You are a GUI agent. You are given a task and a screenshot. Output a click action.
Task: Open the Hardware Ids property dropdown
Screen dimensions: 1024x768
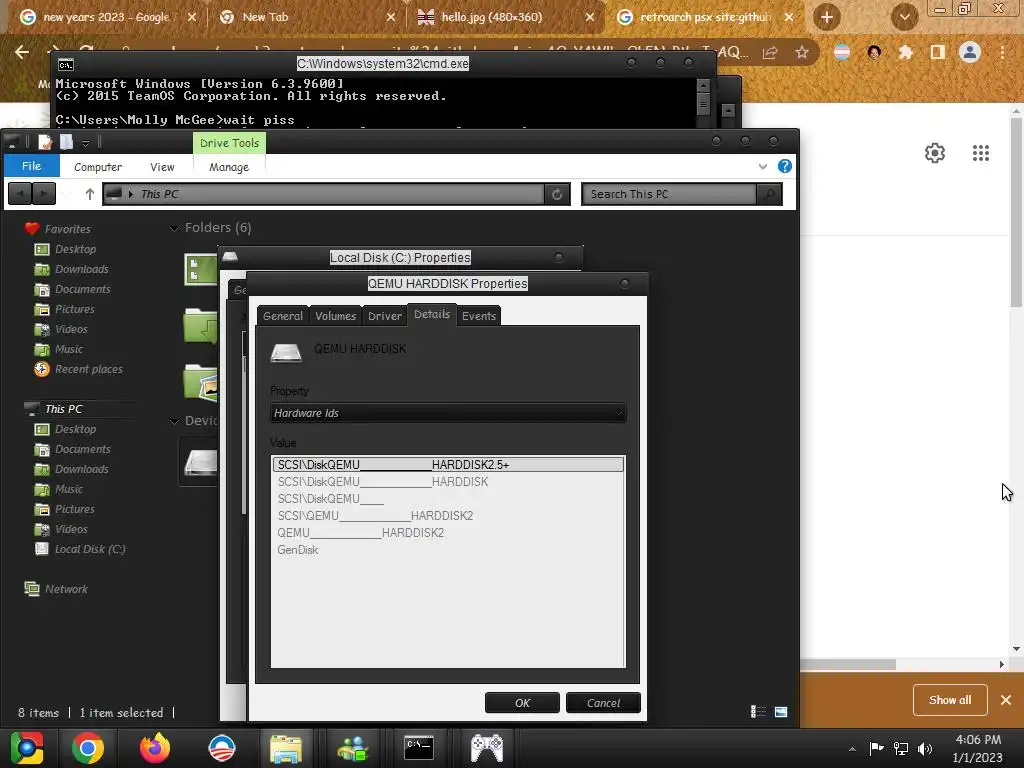click(448, 413)
